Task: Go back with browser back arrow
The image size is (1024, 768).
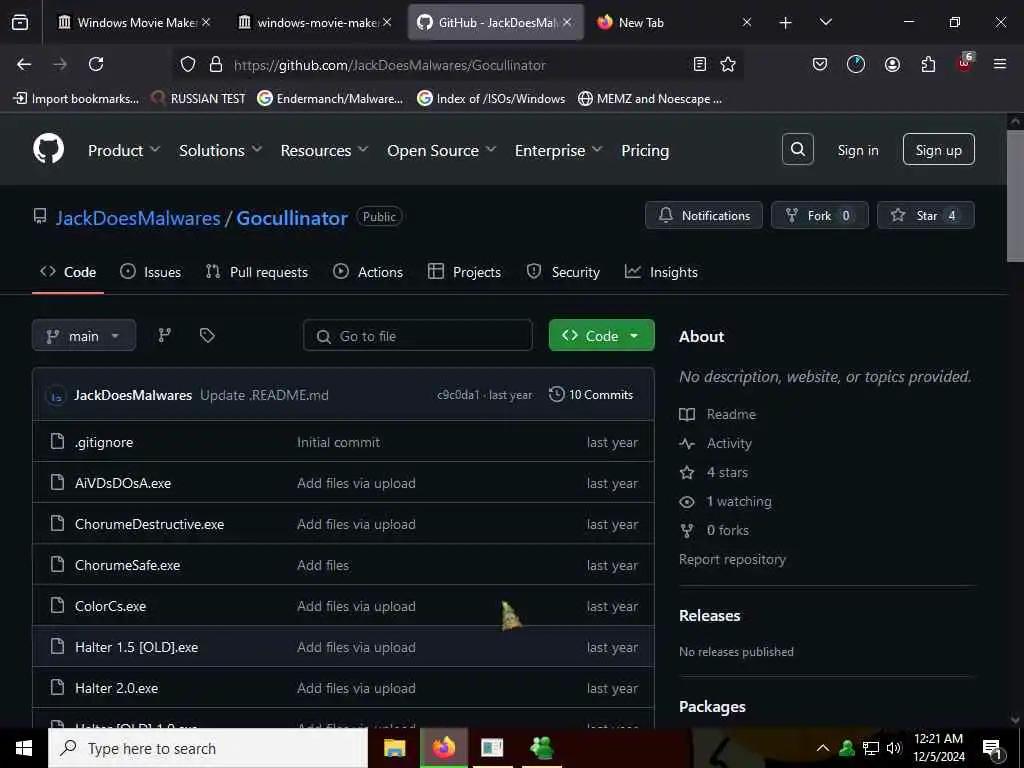Action: click(24, 64)
